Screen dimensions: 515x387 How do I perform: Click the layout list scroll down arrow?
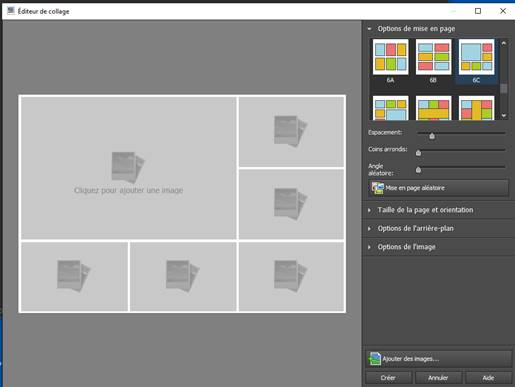(x=504, y=115)
